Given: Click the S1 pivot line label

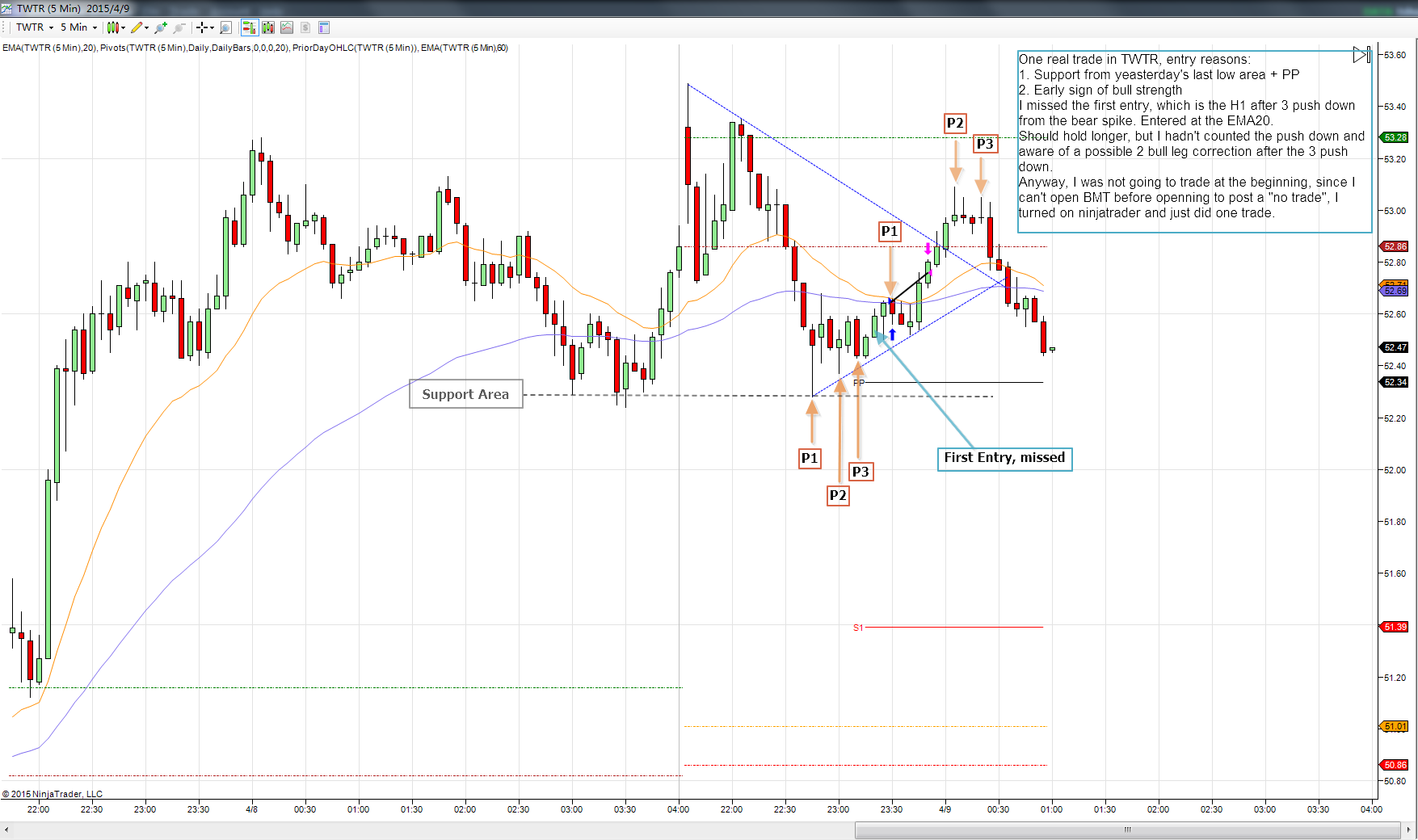Looking at the screenshot, I should point(858,628).
